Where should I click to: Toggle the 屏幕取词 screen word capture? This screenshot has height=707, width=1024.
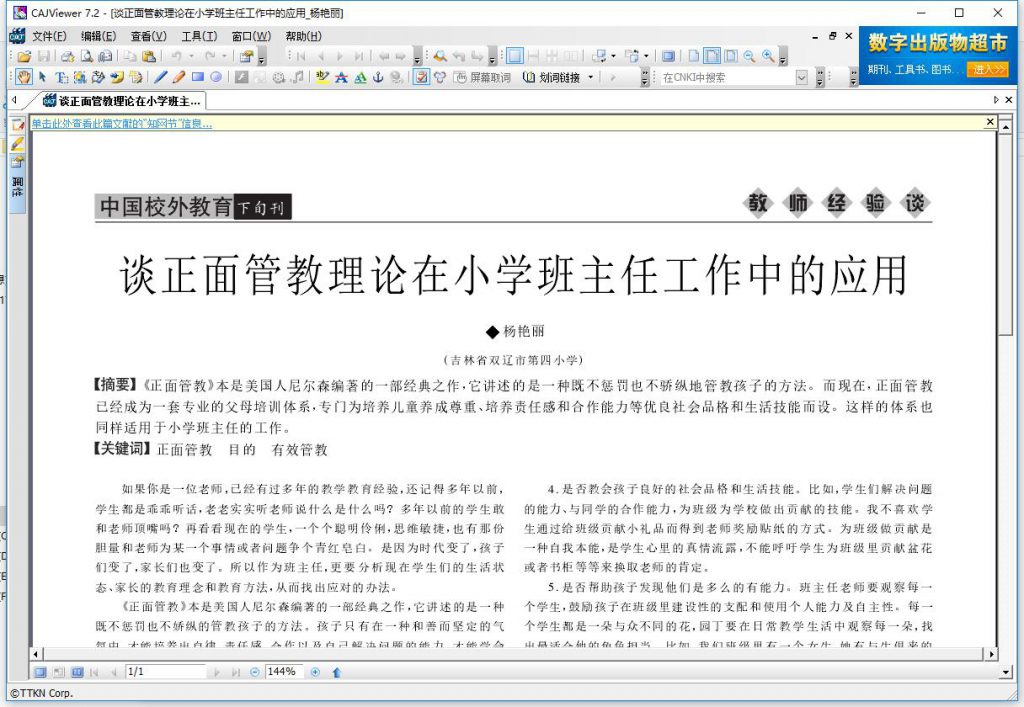[482, 77]
